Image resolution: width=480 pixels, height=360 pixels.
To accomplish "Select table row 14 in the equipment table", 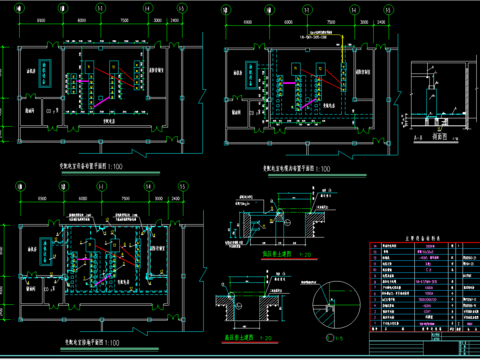I will click(425, 246).
